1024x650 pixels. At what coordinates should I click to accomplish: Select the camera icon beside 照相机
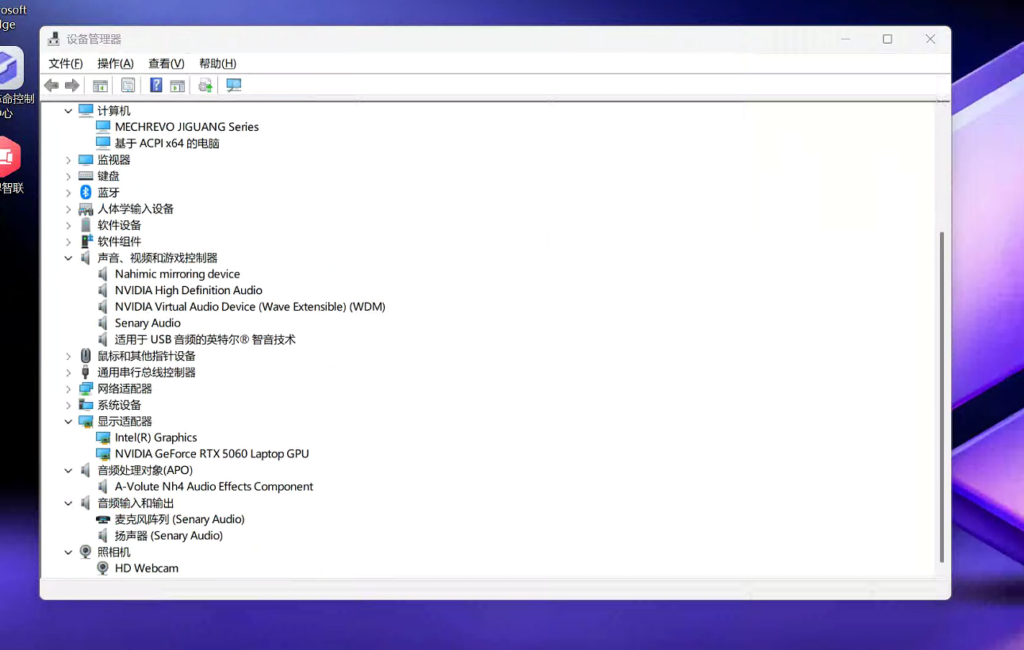point(86,551)
